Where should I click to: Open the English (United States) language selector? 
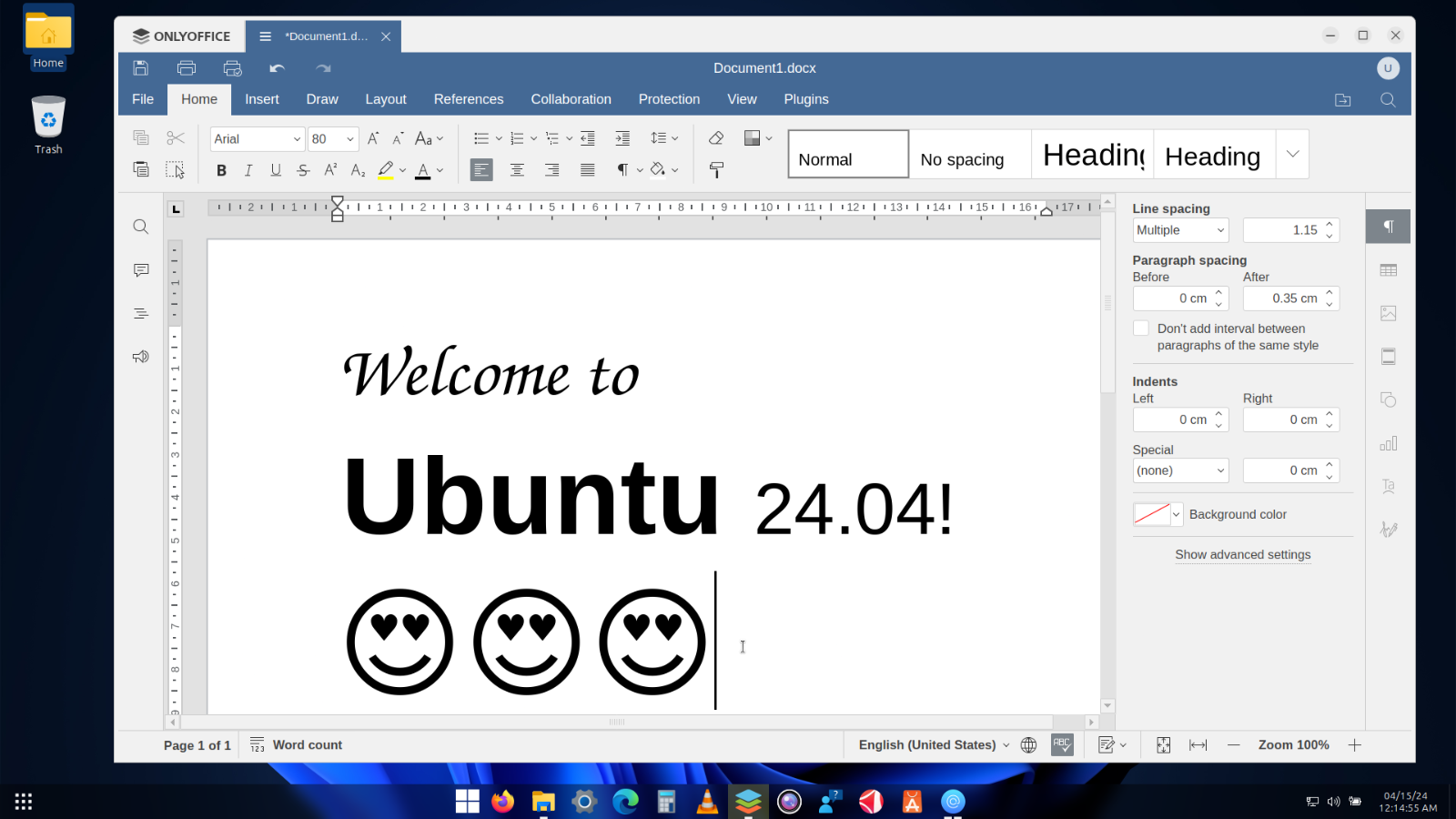click(x=934, y=744)
